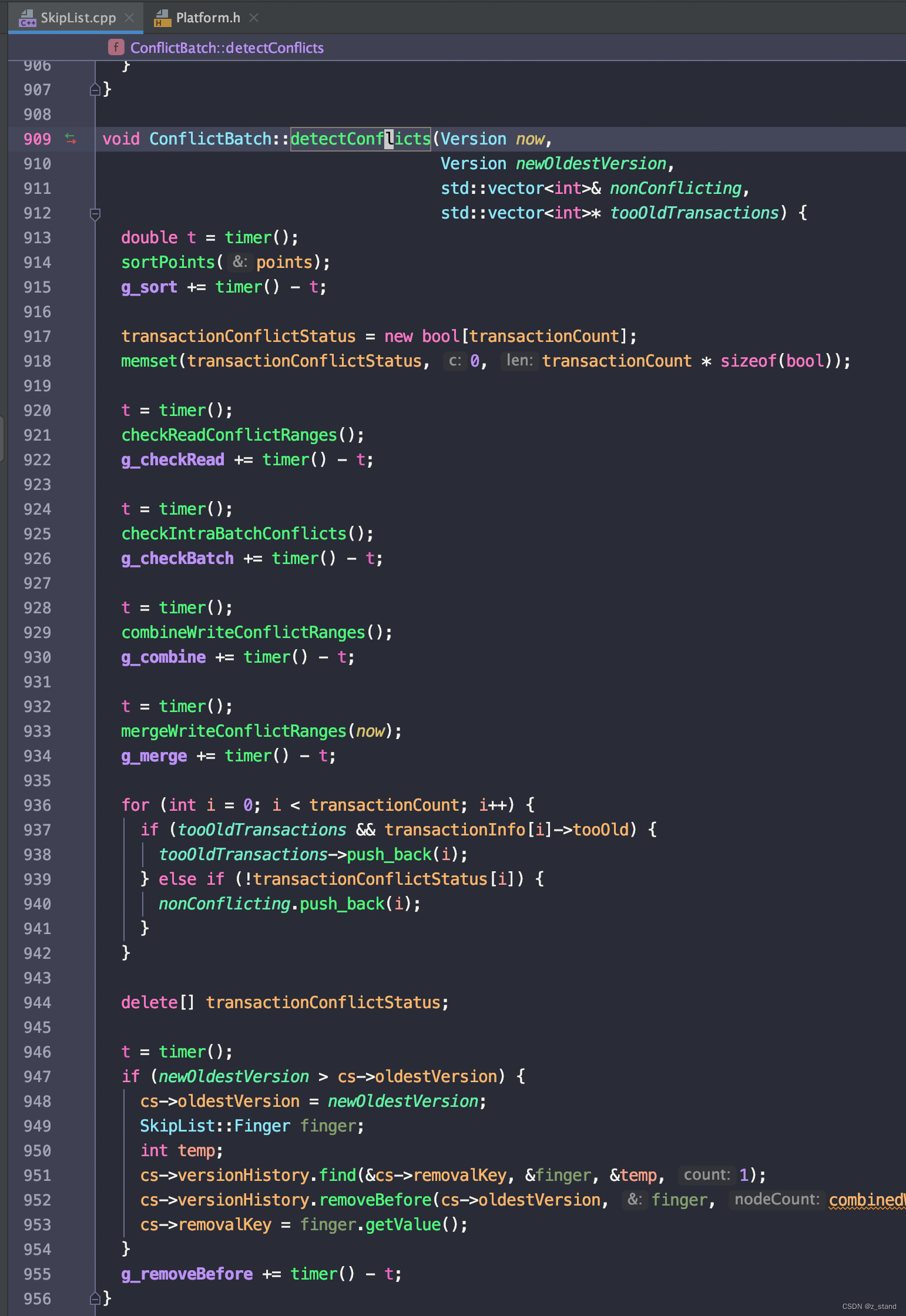Click 'nodeCount:' parameter hint on line 952
906x1316 pixels.
[x=777, y=1200]
